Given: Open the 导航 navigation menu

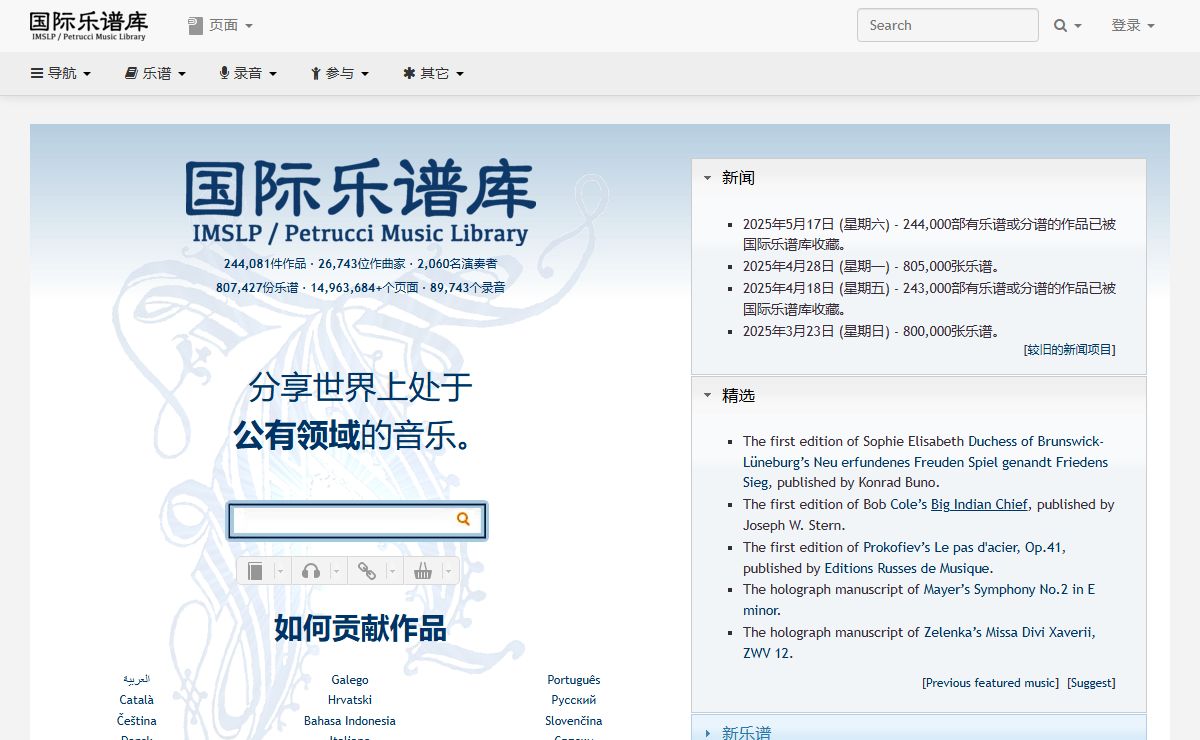Looking at the screenshot, I should 61,73.
